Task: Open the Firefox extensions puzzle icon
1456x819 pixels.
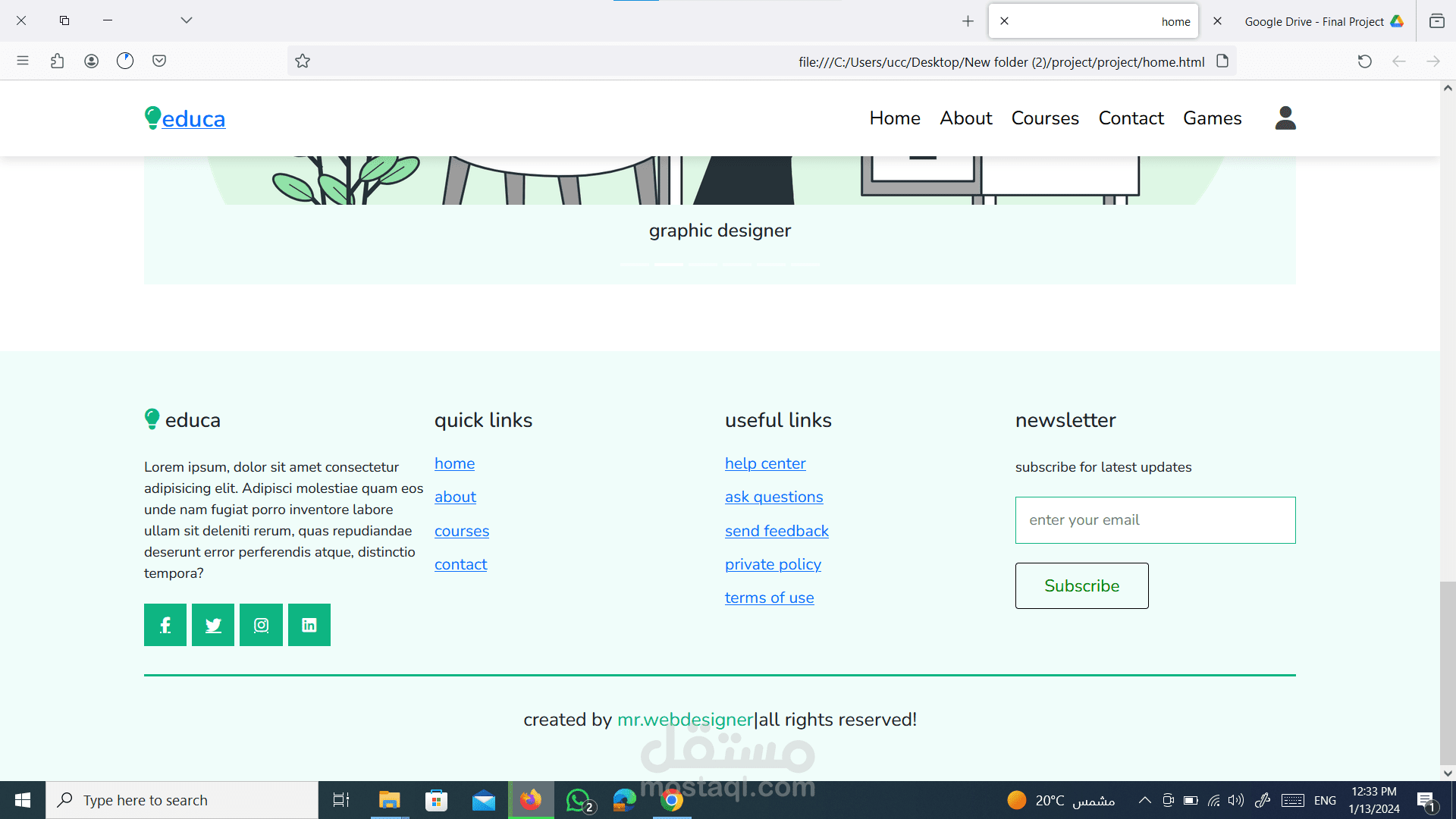Action: click(x=57, y=61)
